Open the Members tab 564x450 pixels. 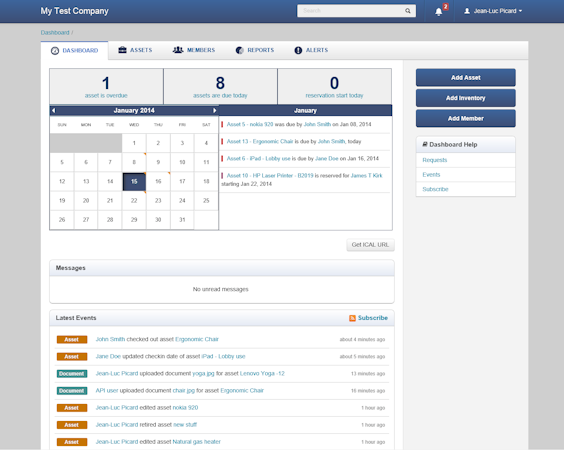pos(194,50)
